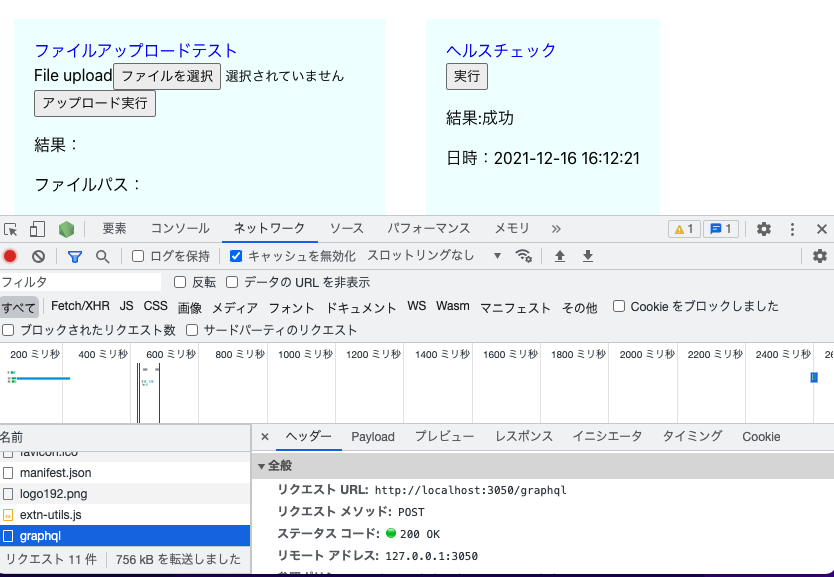Image resolution: width=834 pixels, height=577 pixels.
Task: Switch to the コンソール tab
Action: pyautogui.click(x=180, y=229)
